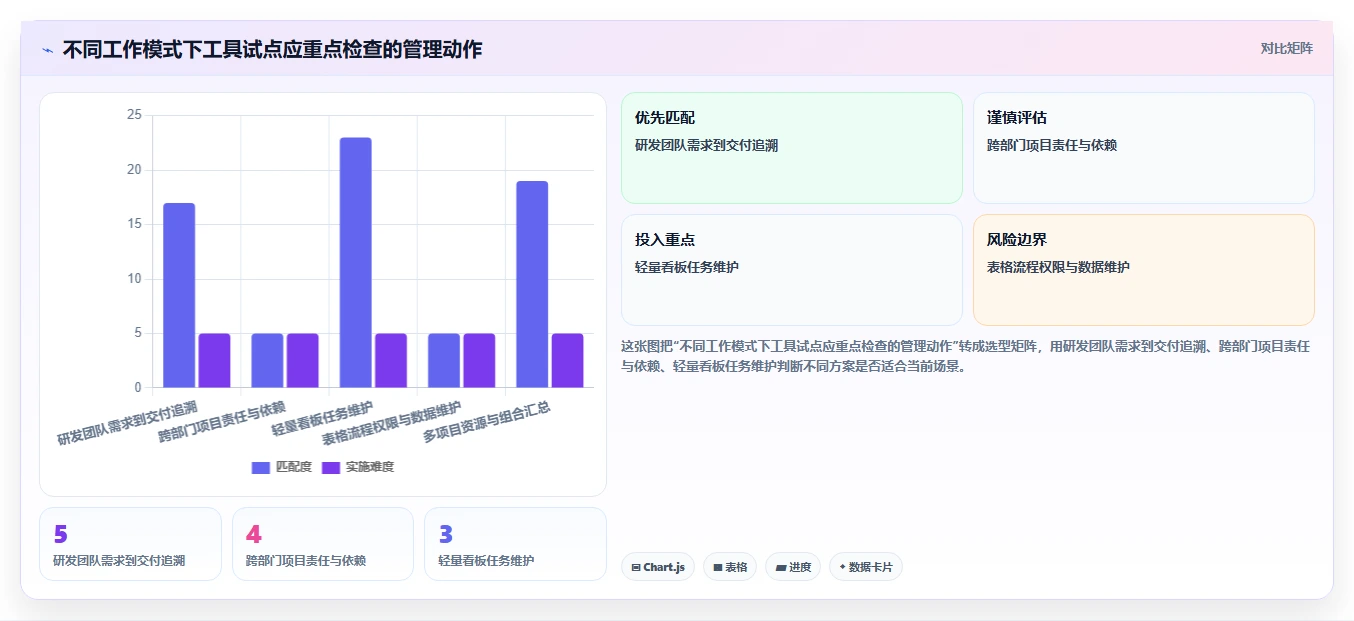1354x621 pixels.
Task: Click the 匹配度 legend text
Action: 294,467
